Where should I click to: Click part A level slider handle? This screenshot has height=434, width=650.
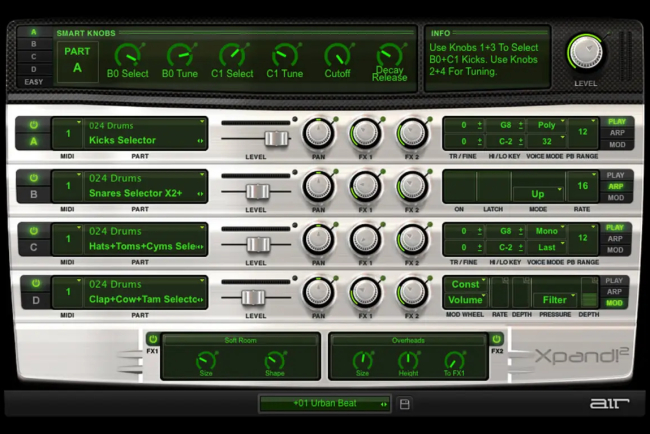pos(276,138)
